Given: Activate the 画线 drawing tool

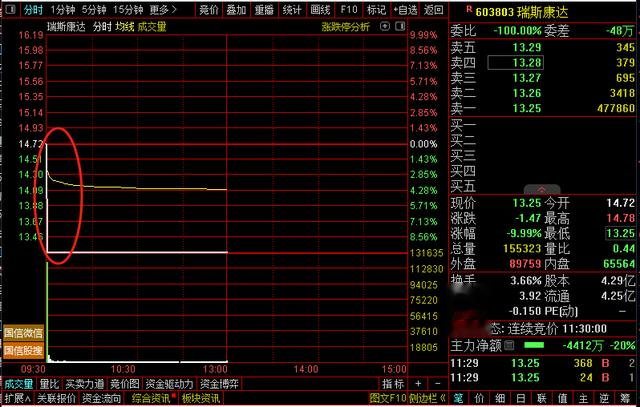Looking at the screenshot, I should (320, 9).
